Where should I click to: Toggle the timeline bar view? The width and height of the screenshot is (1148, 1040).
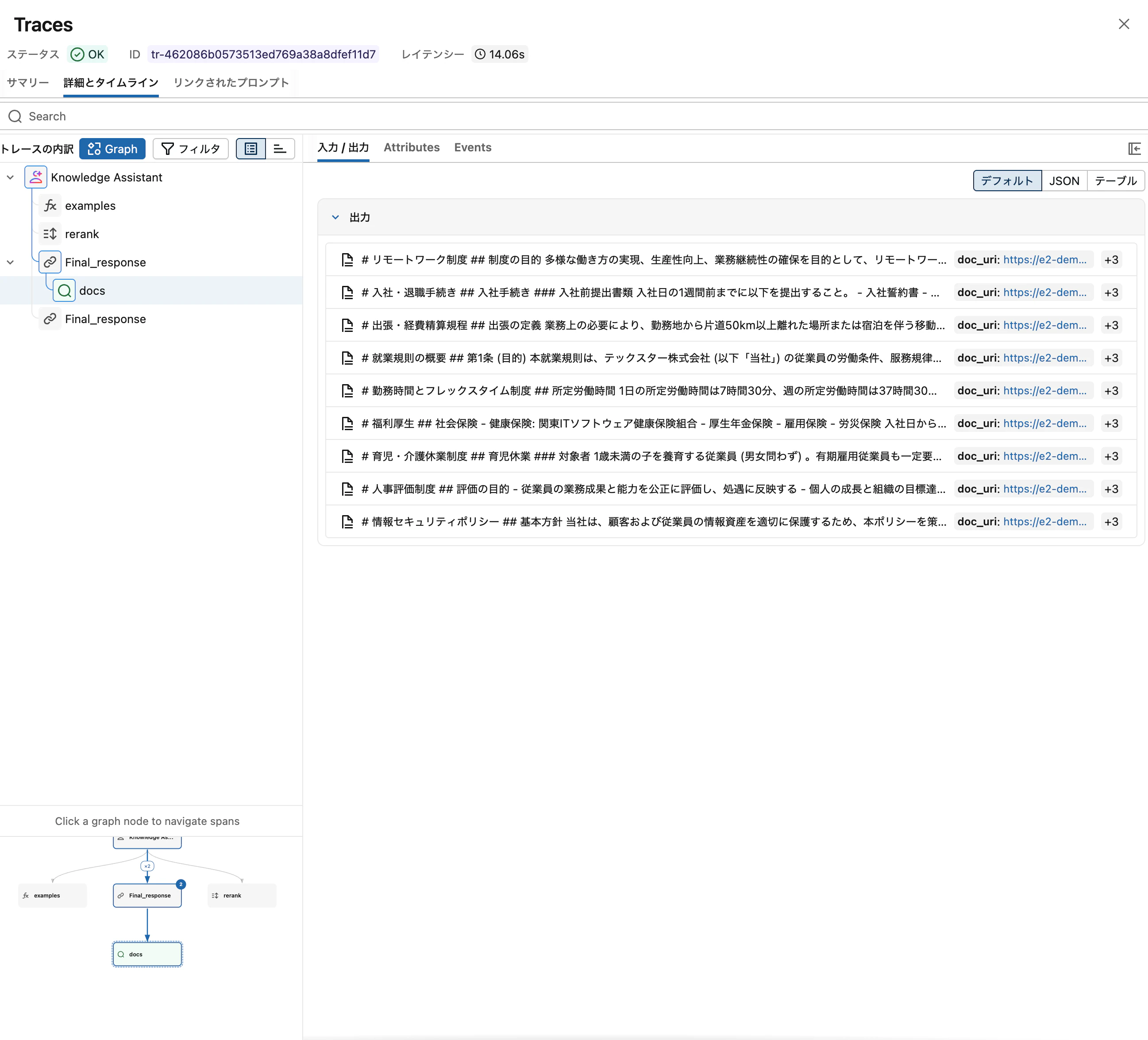coord(280,149)
